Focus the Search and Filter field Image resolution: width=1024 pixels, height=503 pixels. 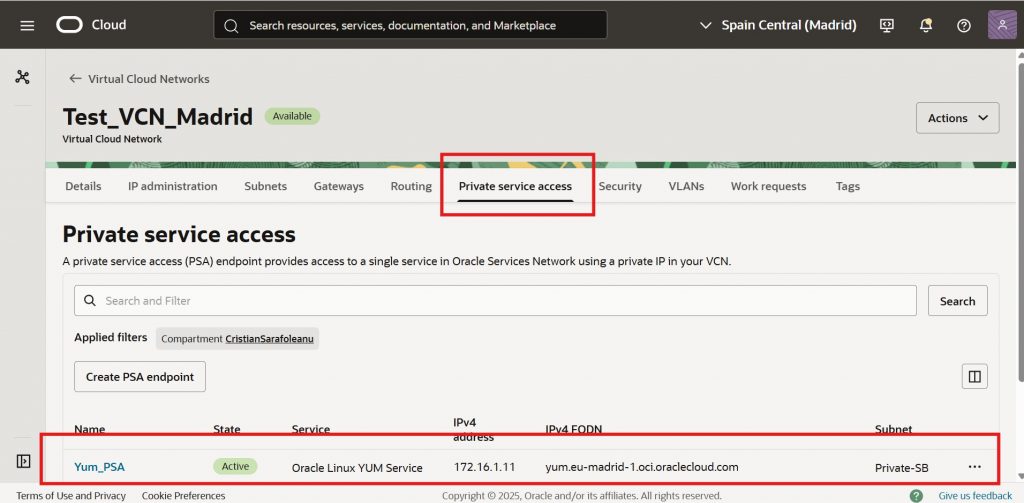(495, 300)
